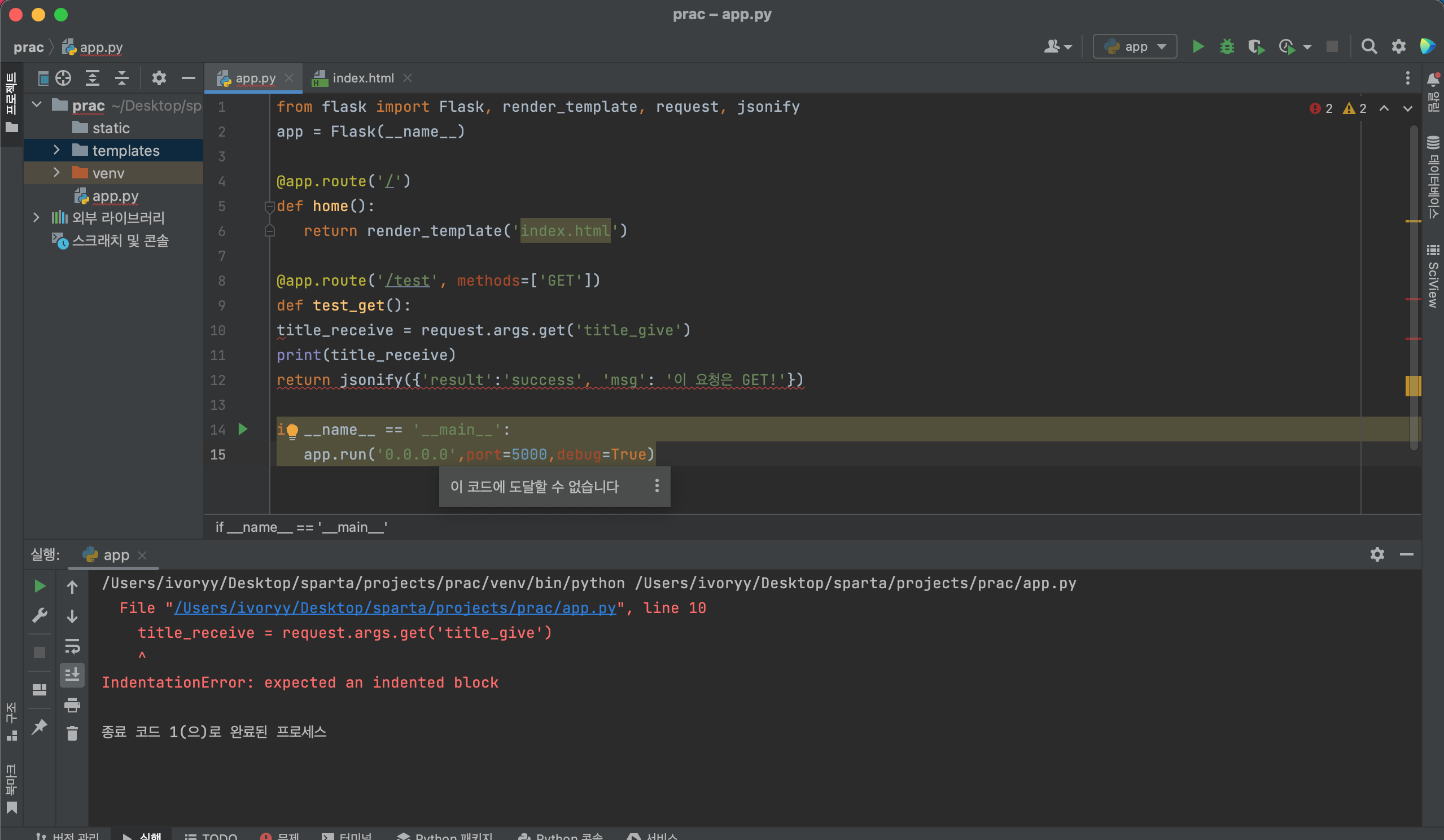
Task: Click the errors count indicator showing 2
Action: click(x=1321, y=108)
